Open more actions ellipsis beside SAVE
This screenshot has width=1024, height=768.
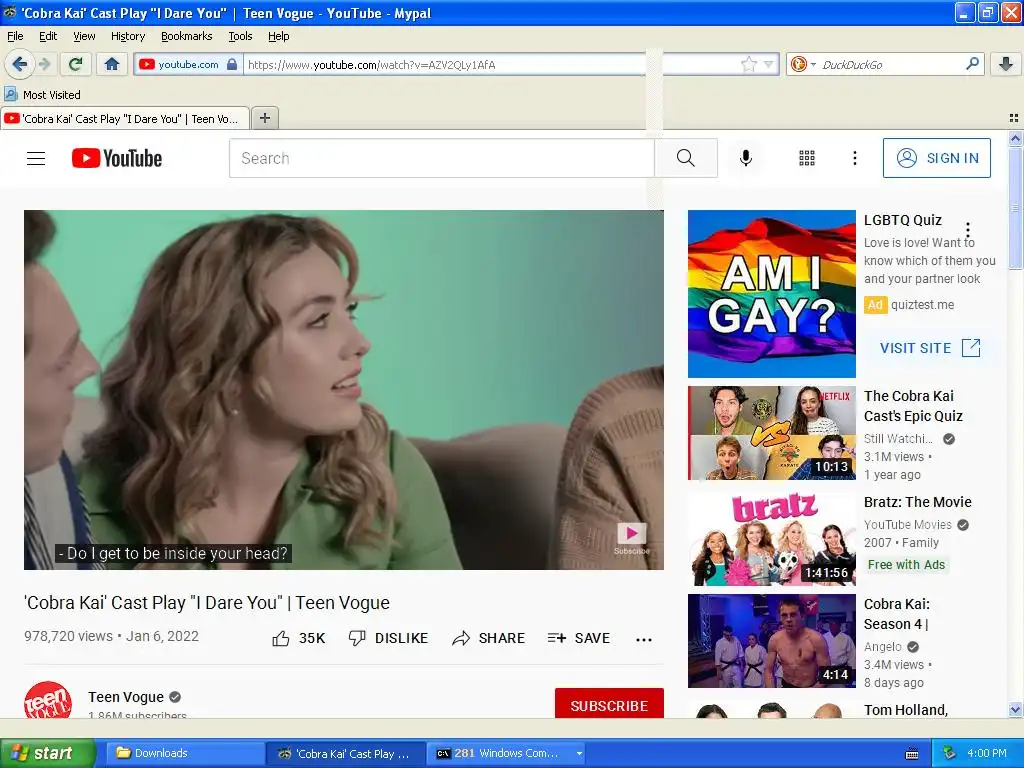click(644, 639)
